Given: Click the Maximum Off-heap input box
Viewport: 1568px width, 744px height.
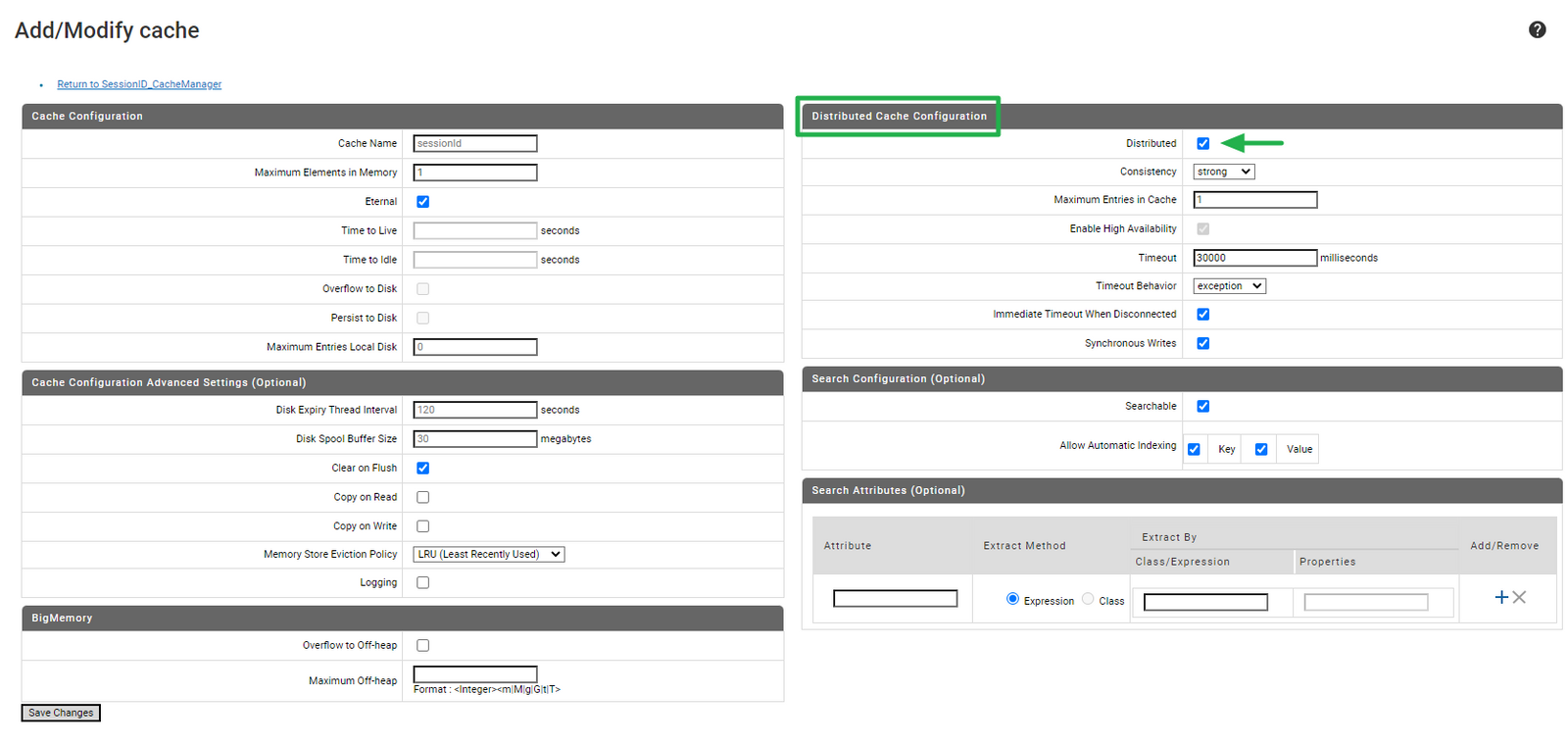Looking at the screenshot, I should pyautogui.click(x=474, y=673).
